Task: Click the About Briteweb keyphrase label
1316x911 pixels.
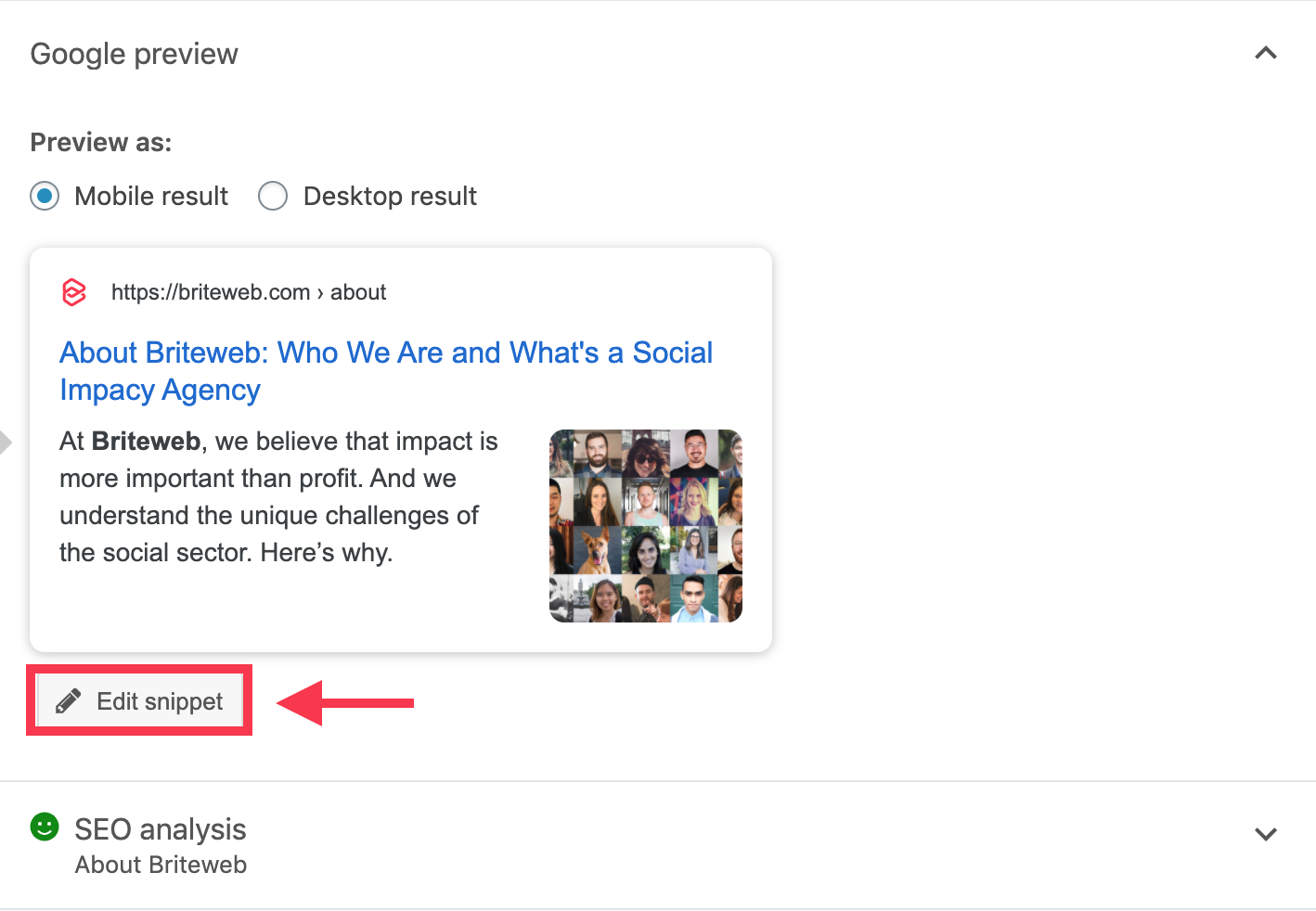Action: coord(161,865)
